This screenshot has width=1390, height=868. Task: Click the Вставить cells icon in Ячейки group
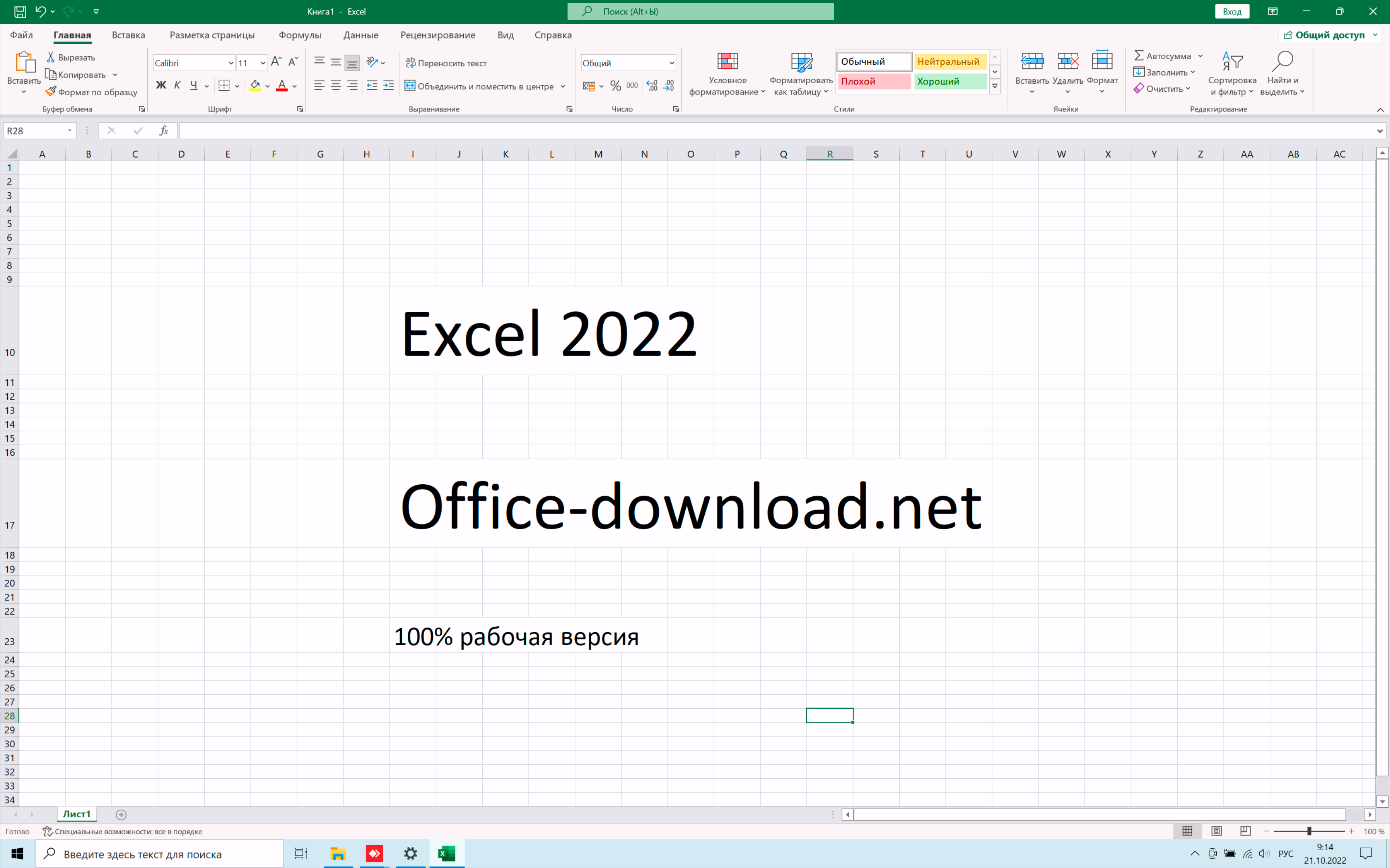point(1032,61)
